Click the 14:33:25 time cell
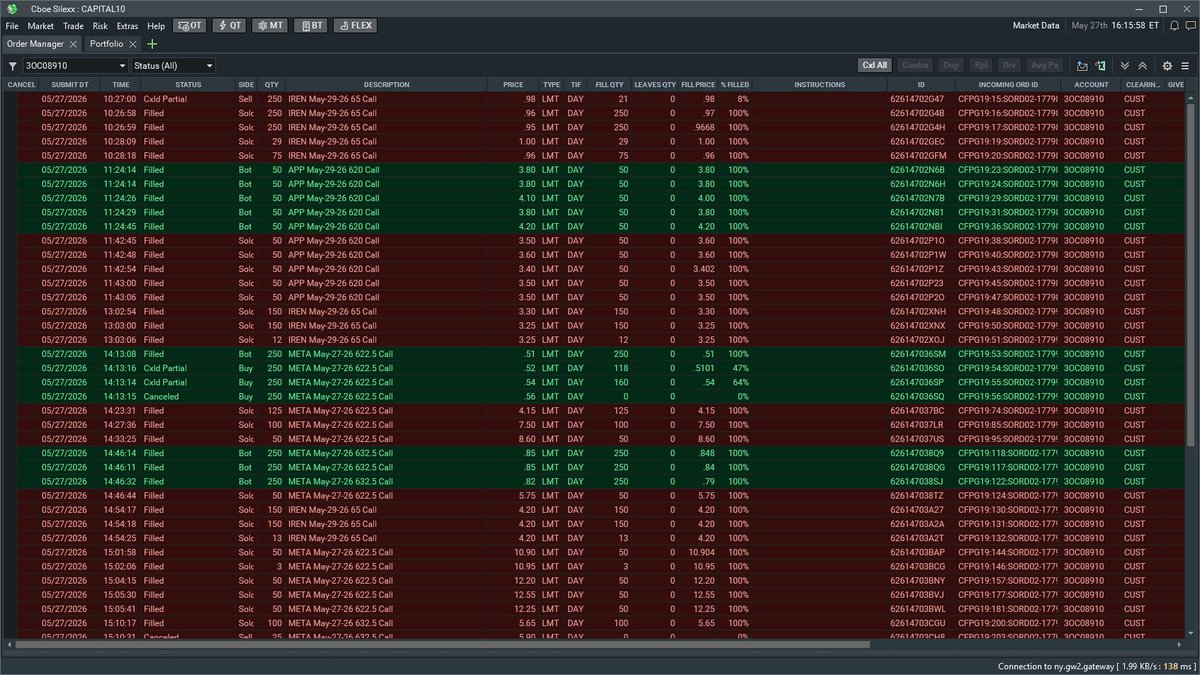Screen dimensions: 1200x675 [x=121, y=439]
